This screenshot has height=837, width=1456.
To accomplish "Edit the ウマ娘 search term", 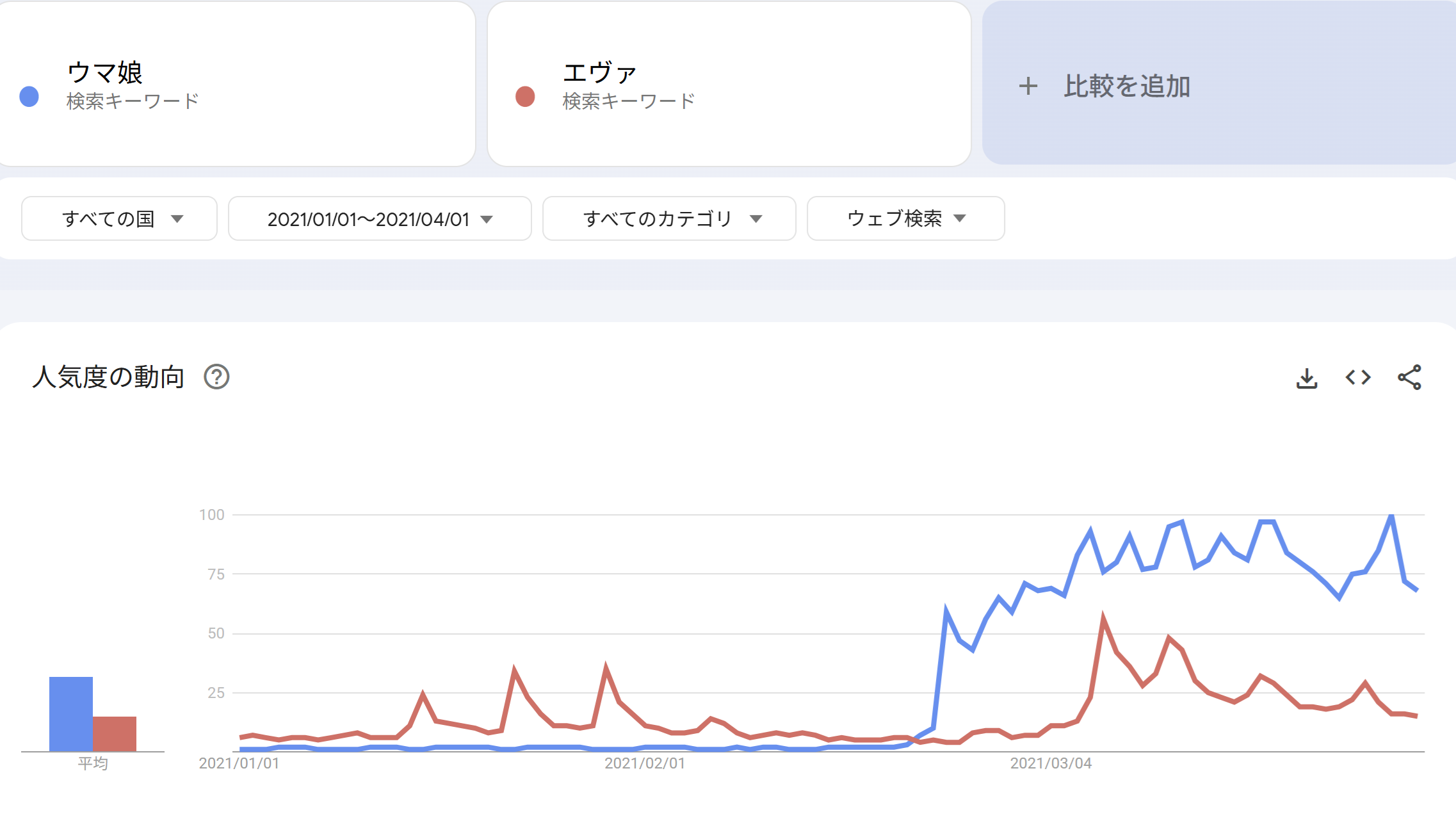I will tap(105, 72).
